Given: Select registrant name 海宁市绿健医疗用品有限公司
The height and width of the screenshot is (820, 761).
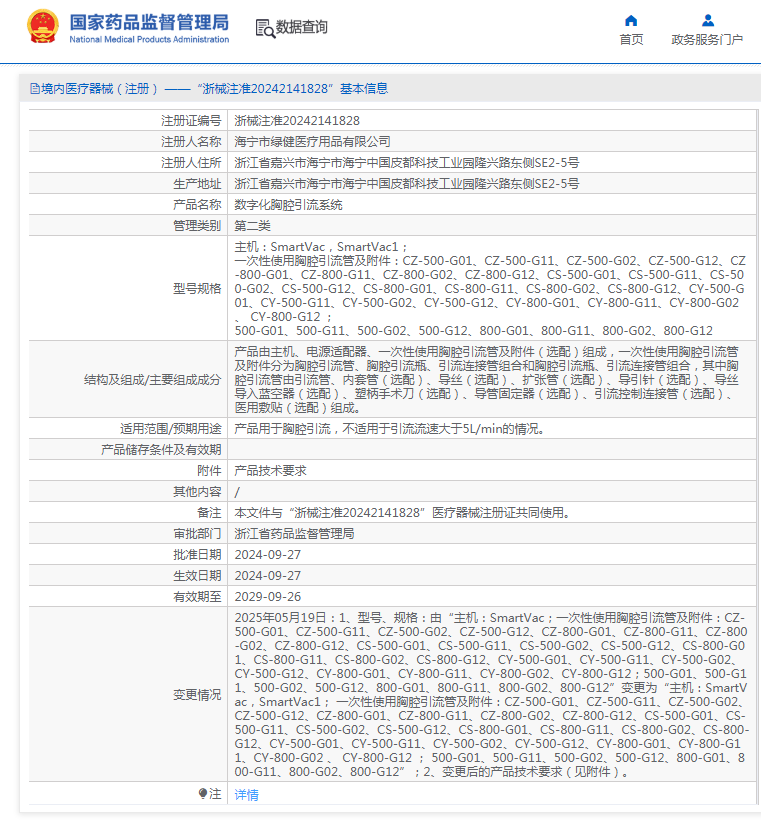Looking at the screenshot, I should click(x=312, y=142).
